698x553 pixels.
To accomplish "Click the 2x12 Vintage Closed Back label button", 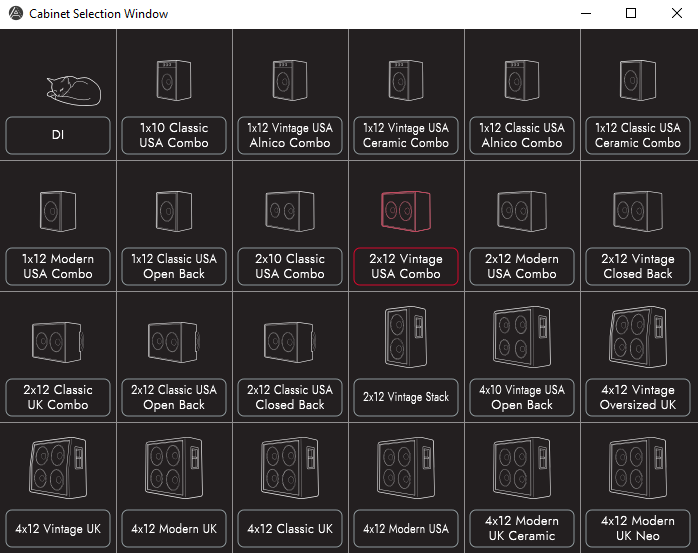I will 638,266.
